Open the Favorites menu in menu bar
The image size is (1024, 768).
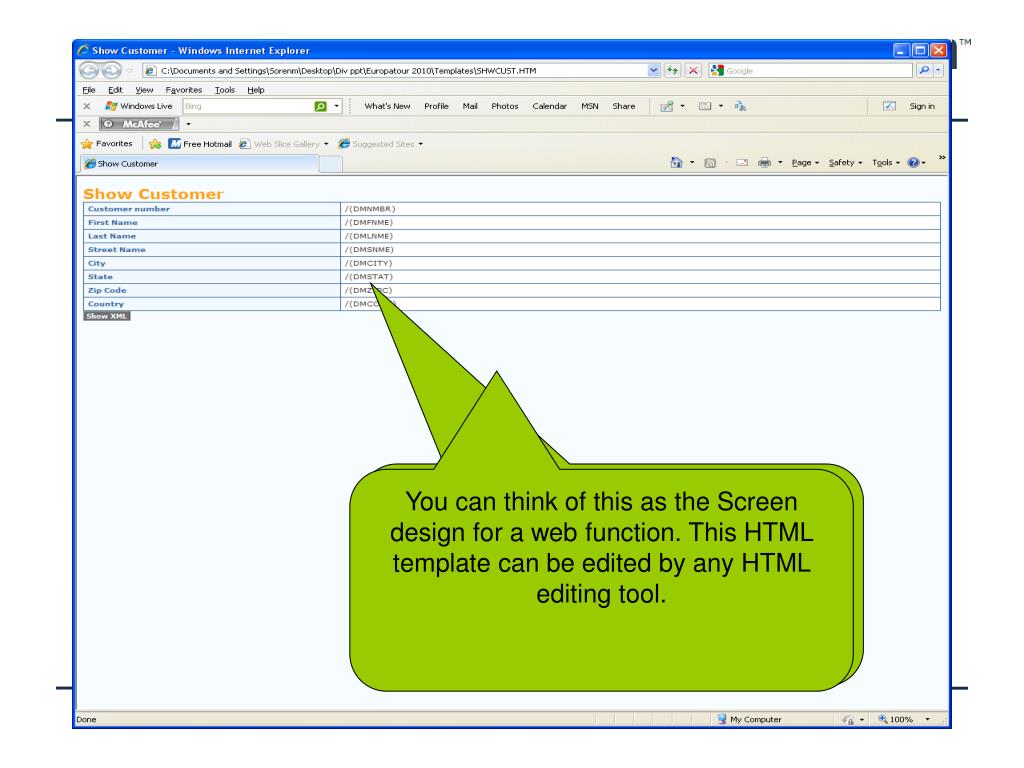[x=184, y=90]
